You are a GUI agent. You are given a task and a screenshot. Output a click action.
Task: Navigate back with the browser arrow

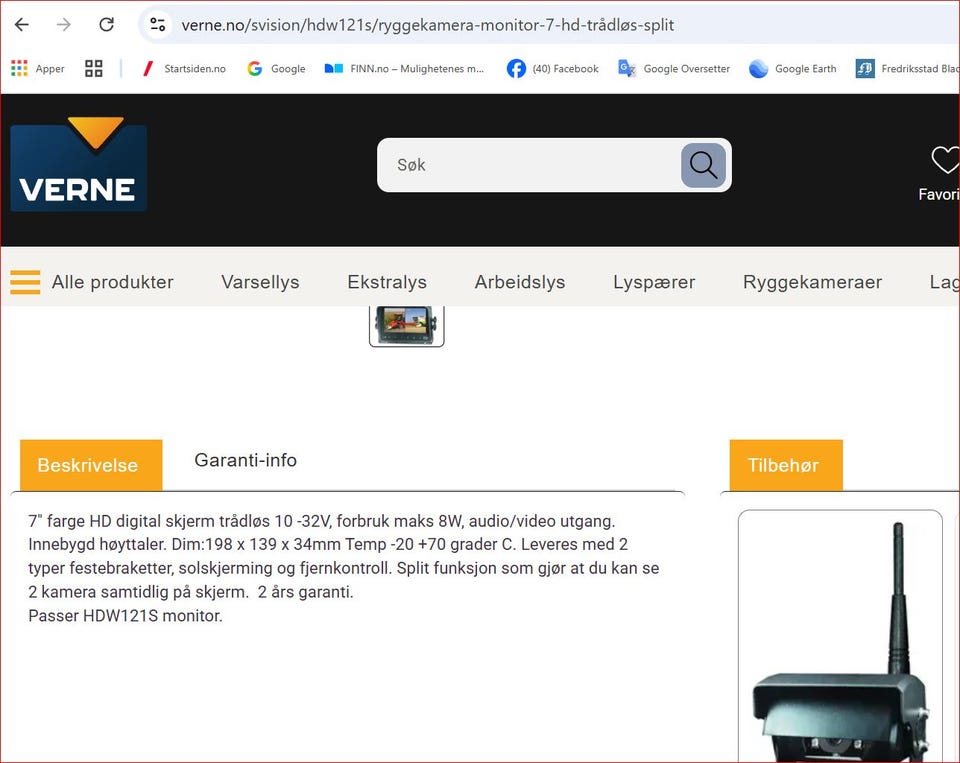tap(21, 25)
